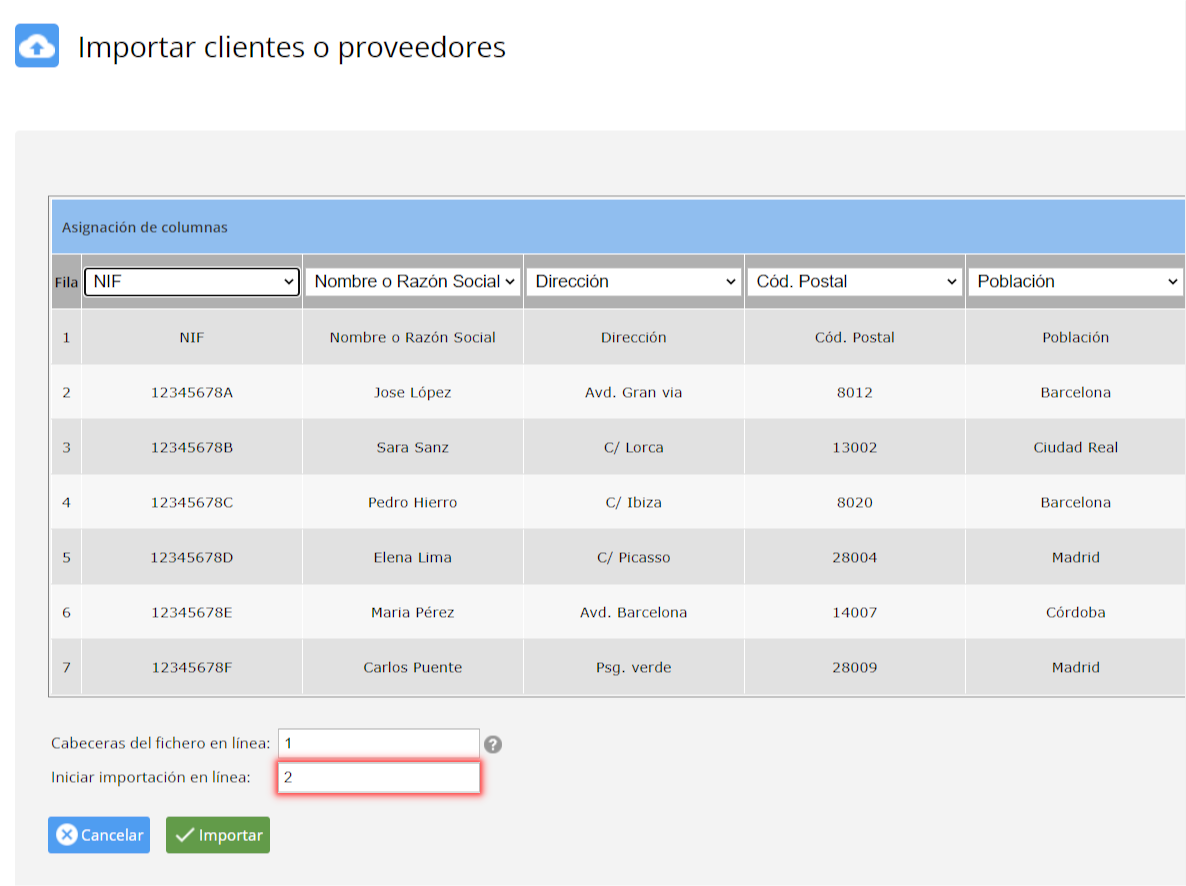The width and height of the screenshot is (1186, 886).
Task: Select cell 12345678F
Action: 192,667
